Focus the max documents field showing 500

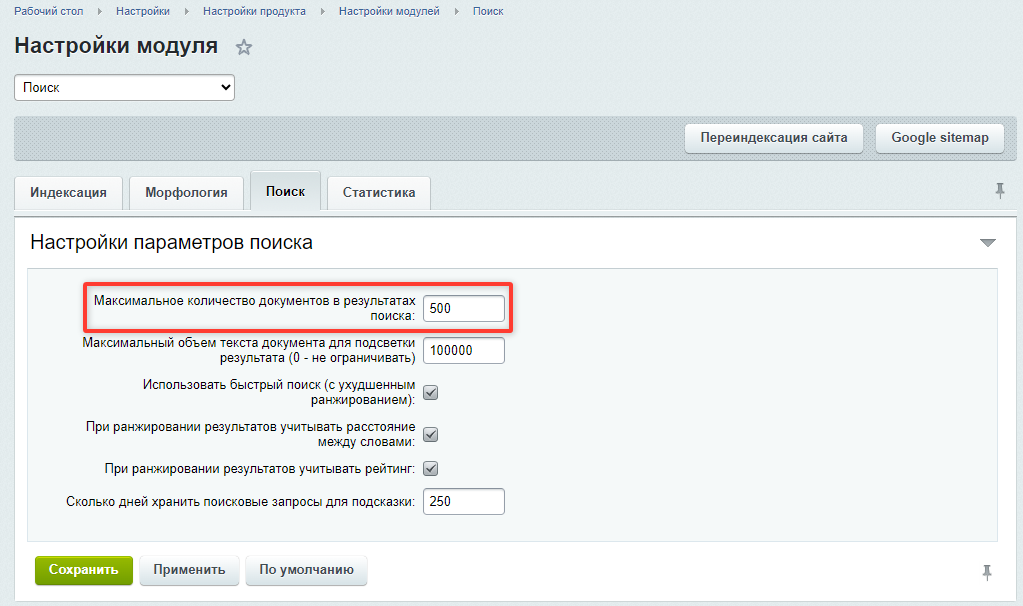click(x=464, y=308)
